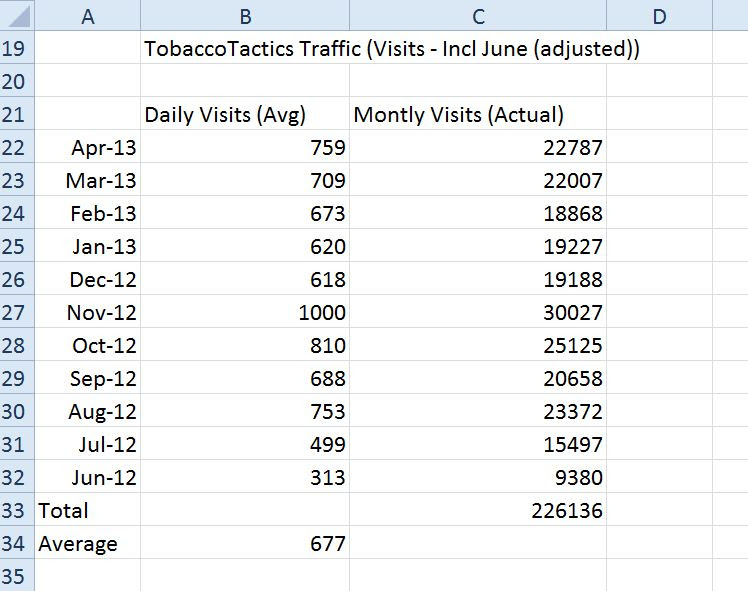Image resolution: width=748 pixels, height=591 pixels.
Task: Select the Jun-12 date cell
Action: click(88, 477)
